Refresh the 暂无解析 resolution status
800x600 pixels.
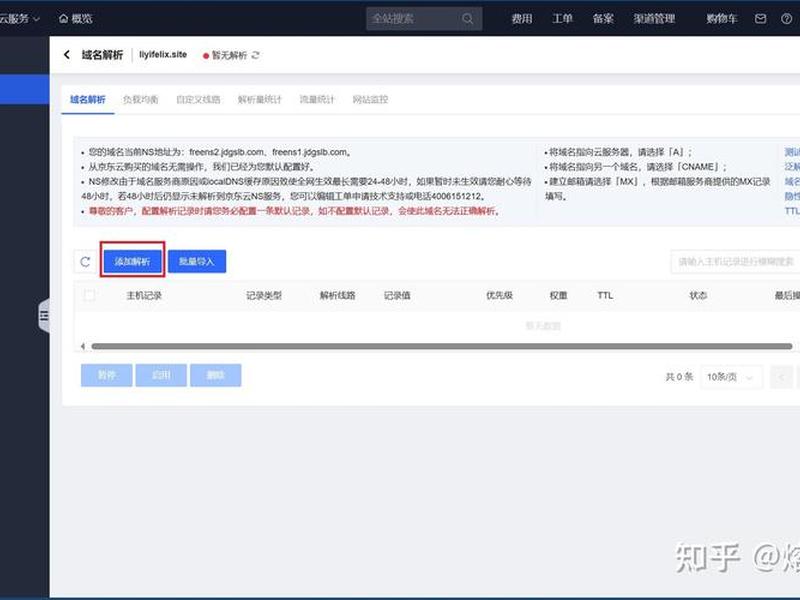pos(255,55)
